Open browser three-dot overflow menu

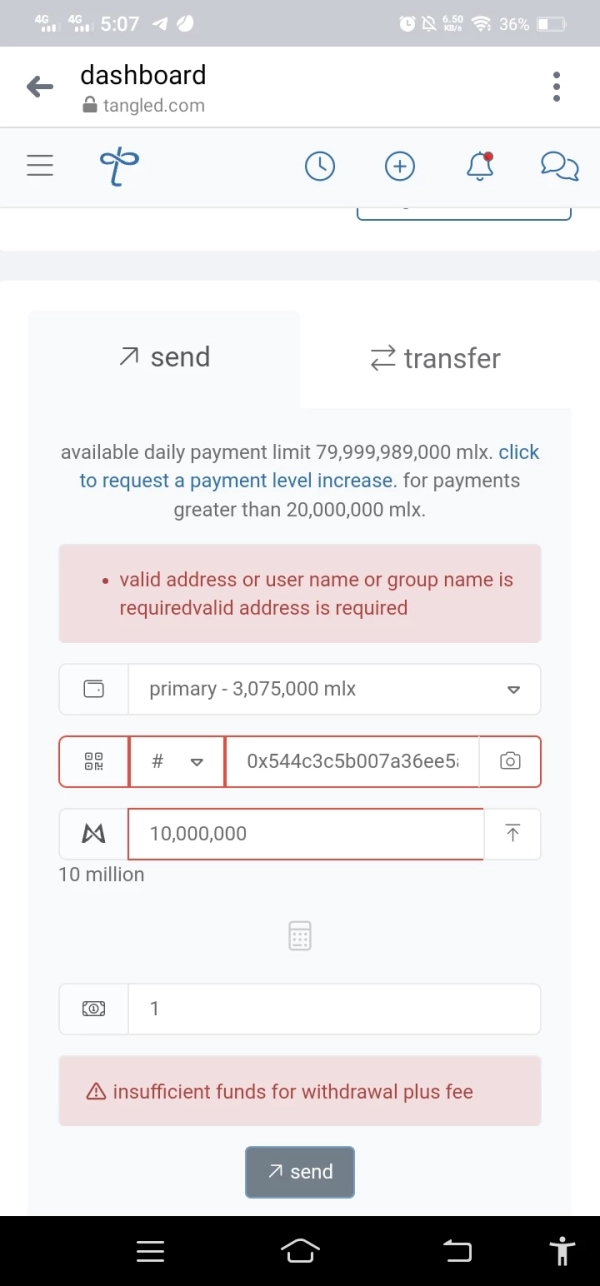(x=556, y=86)
